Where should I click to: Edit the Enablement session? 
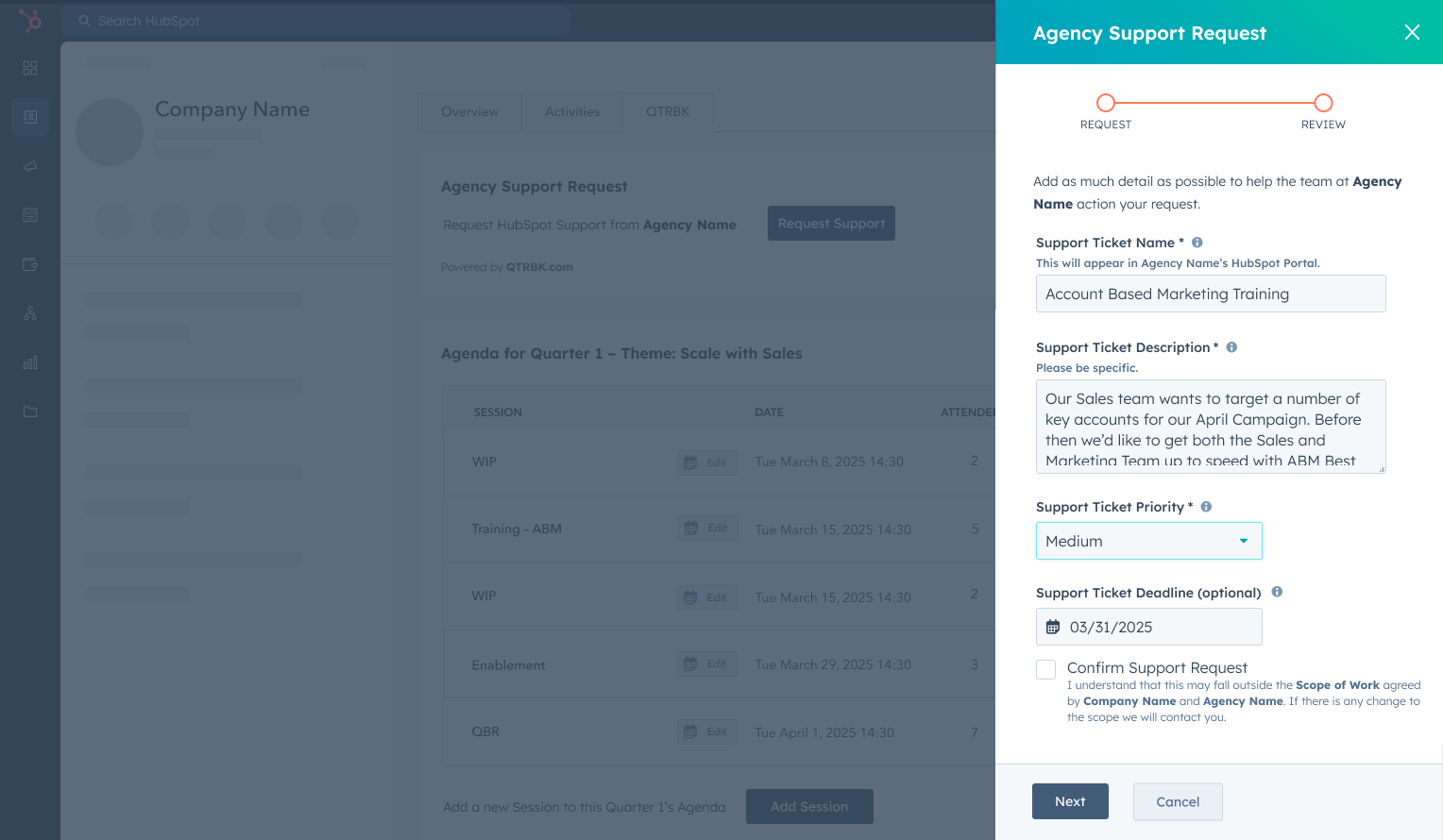[707, 664]
